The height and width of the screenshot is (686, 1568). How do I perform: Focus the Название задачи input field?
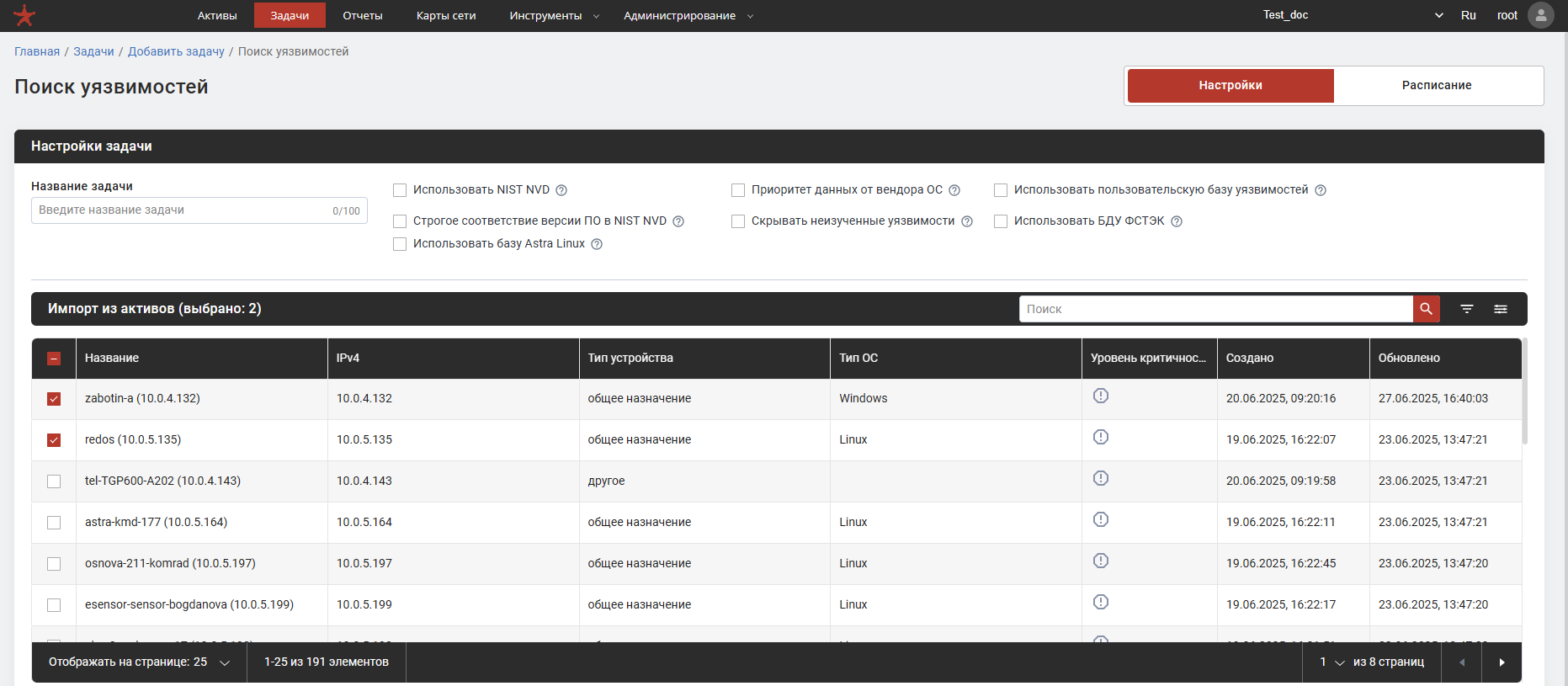(x=181, y=210)
